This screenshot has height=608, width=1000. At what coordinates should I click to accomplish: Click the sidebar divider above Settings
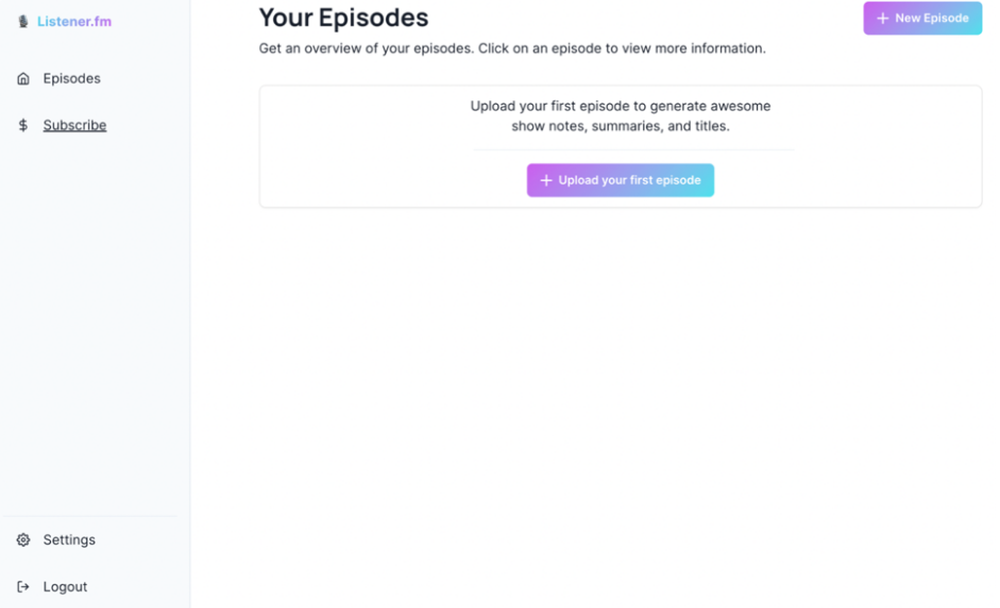coord(91,516)
